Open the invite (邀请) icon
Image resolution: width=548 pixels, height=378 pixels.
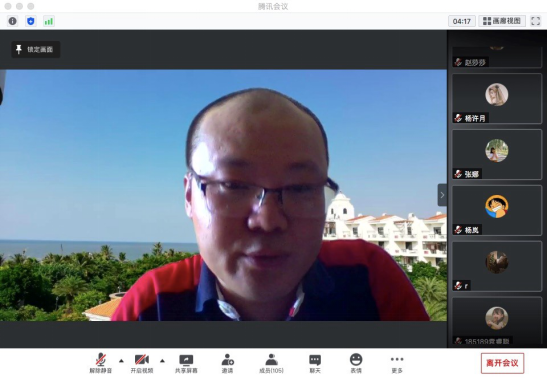[228, 364]
